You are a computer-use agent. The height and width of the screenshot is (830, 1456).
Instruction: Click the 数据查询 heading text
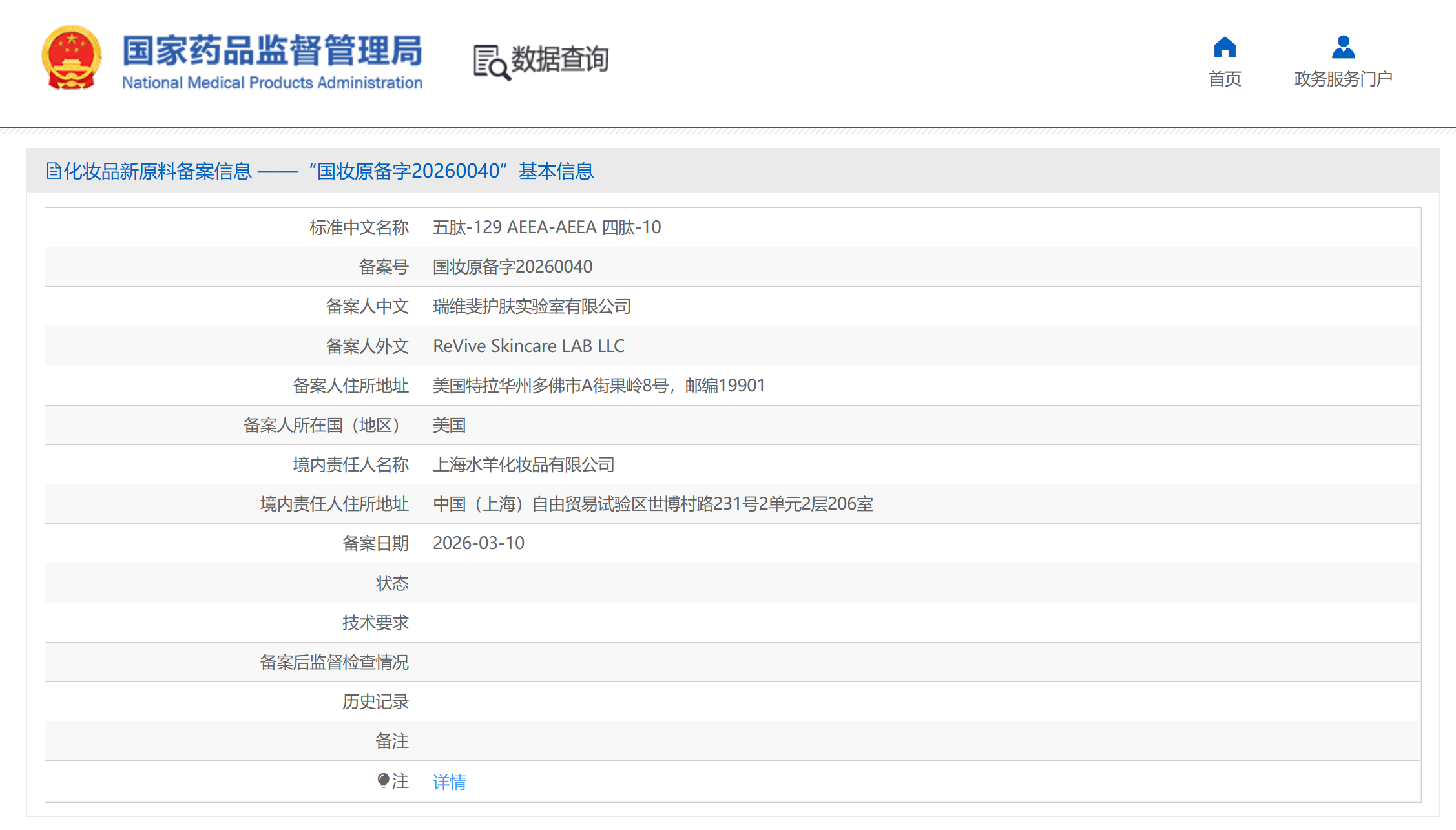point(559,59)
